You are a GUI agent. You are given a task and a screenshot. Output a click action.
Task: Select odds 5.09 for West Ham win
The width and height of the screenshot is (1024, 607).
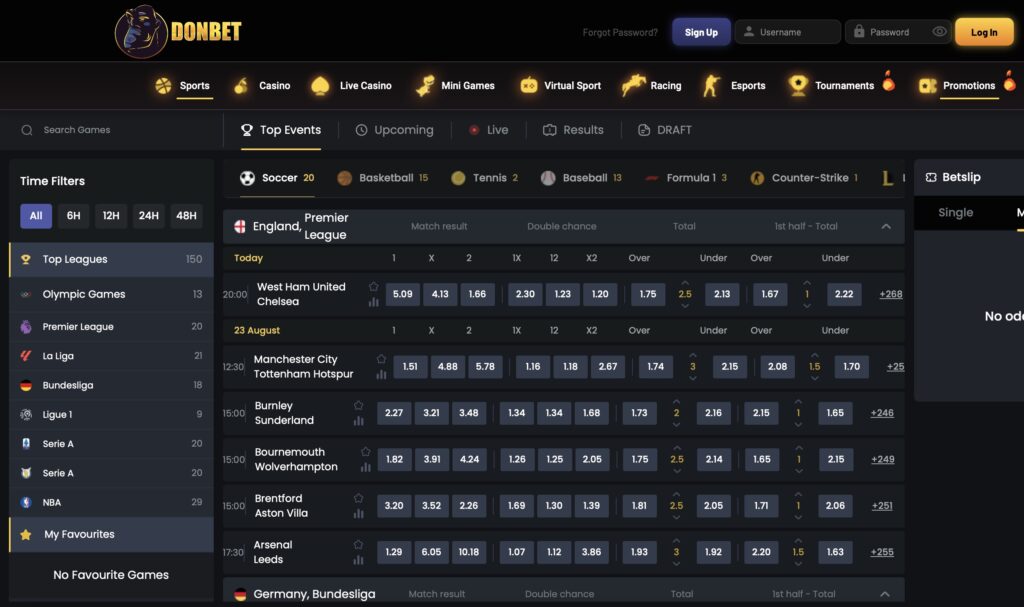coord(402,294)
